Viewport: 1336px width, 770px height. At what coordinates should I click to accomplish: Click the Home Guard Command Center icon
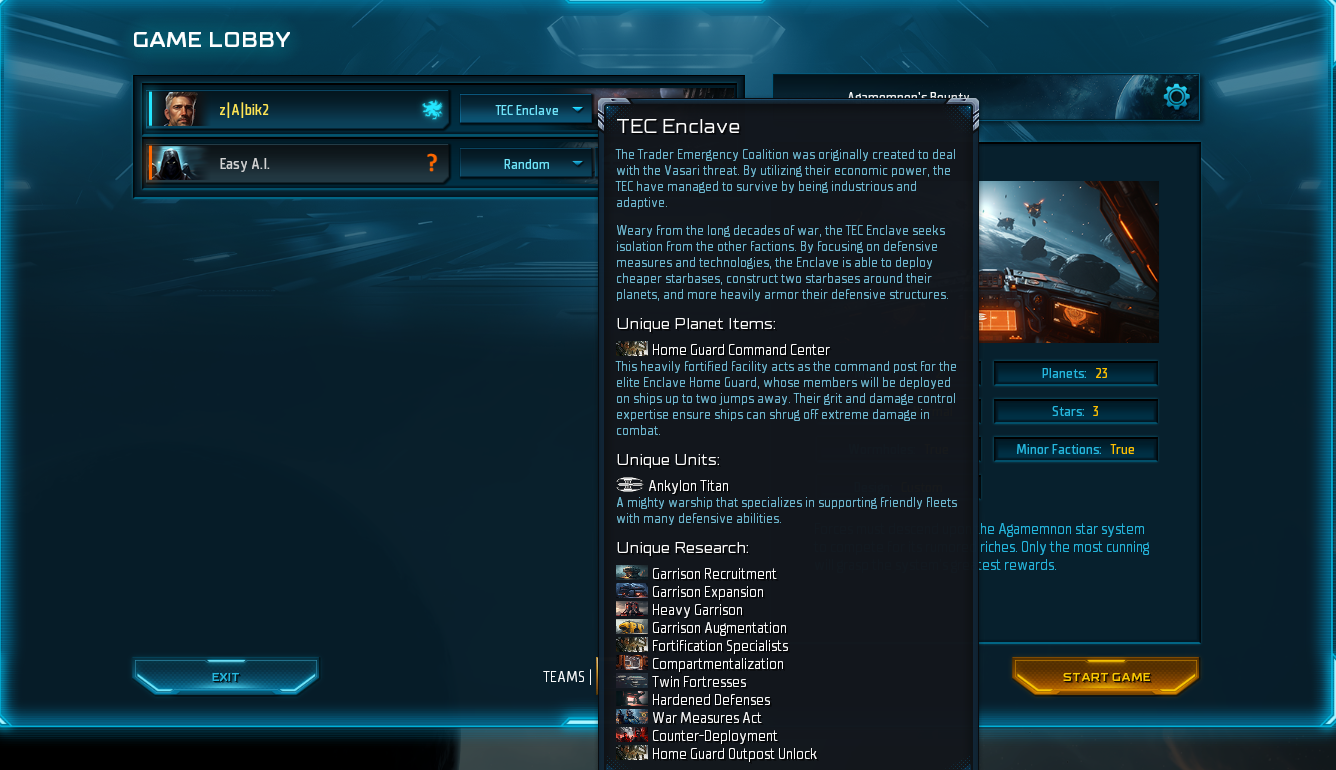(632, 349)
